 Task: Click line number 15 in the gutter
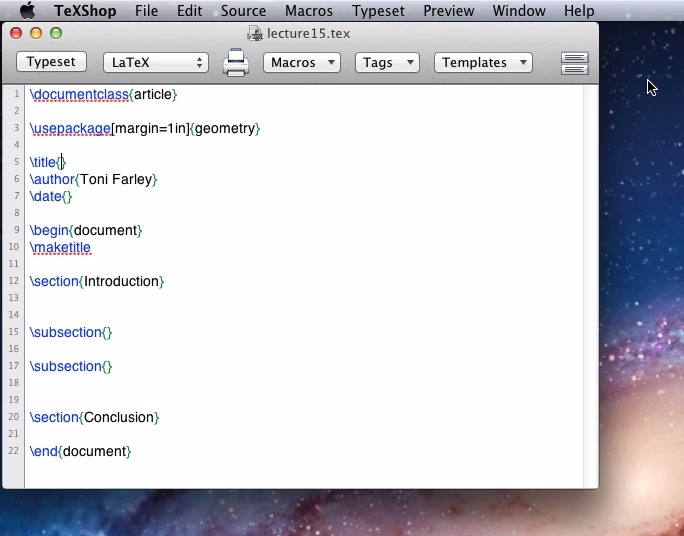(14, 332)
